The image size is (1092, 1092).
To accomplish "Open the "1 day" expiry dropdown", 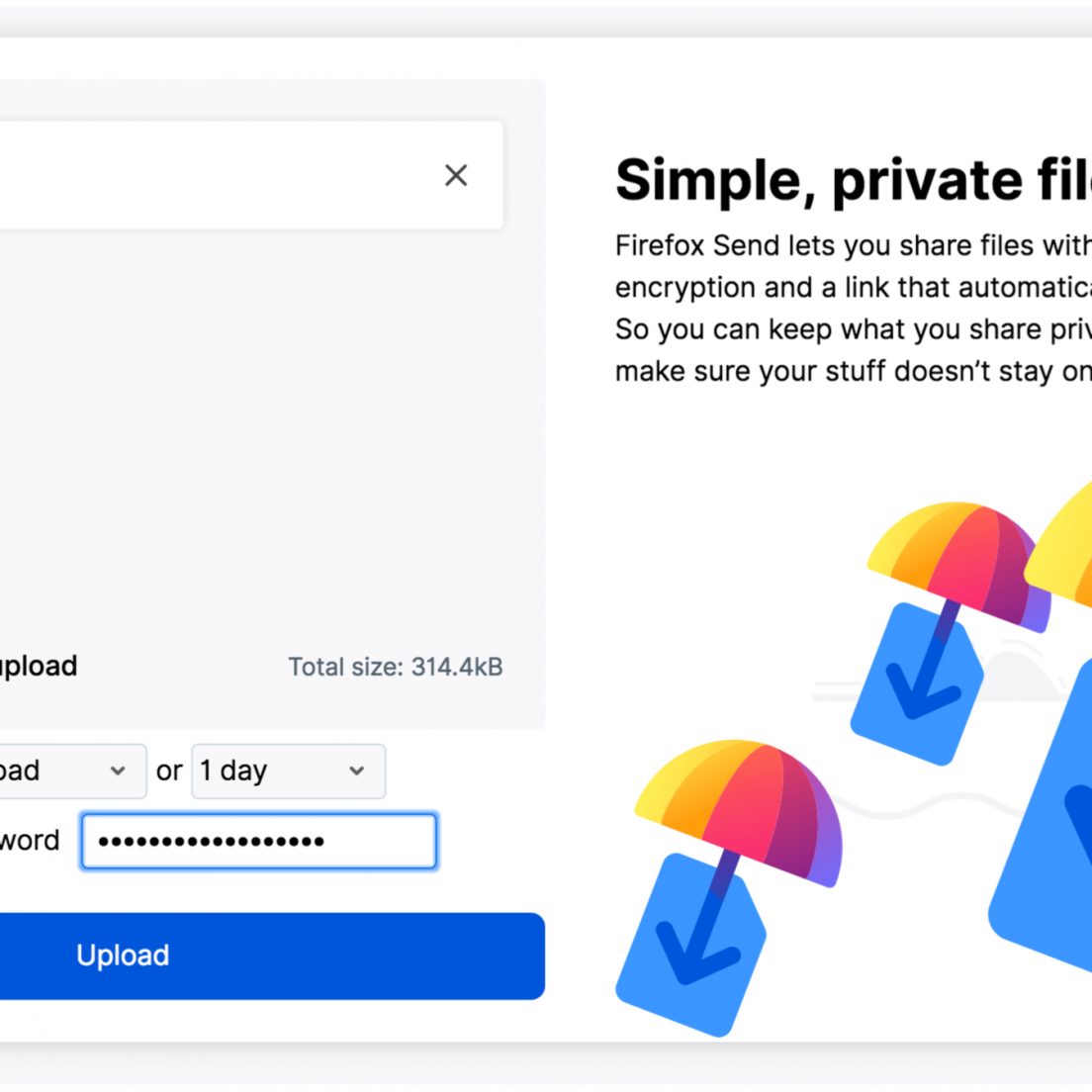I will tap(288, 771).
